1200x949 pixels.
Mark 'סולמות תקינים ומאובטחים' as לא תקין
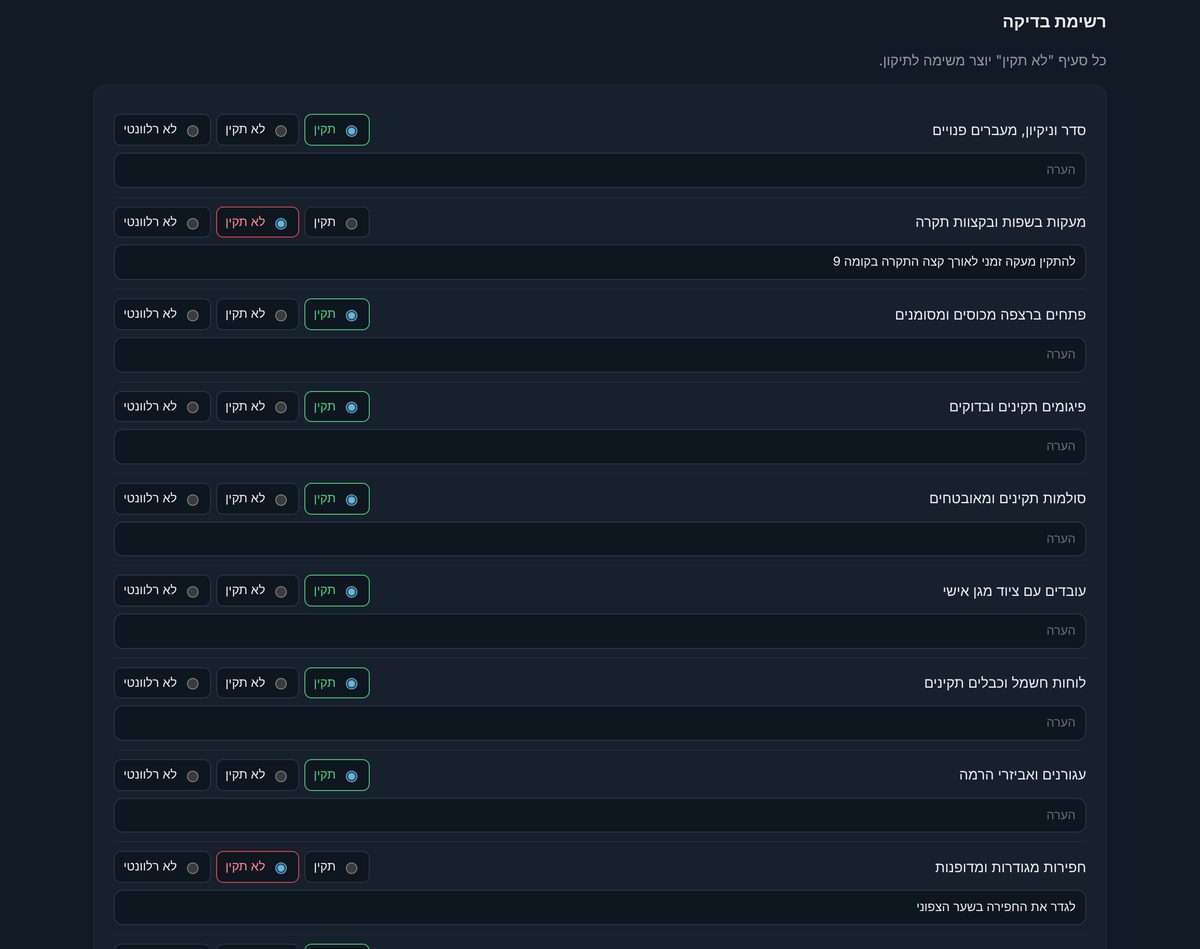click(257, 499)
